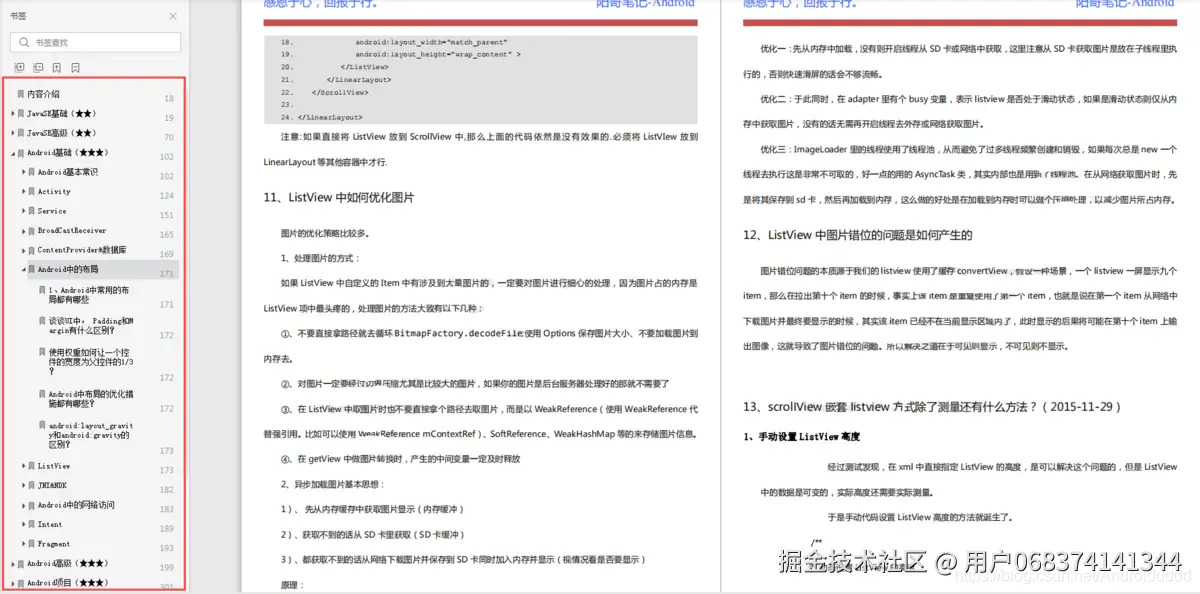This screenshot has height=594, width=1200.
Task: Click the plain bookmark icon in panel toolbar
Action: (76, 68)
